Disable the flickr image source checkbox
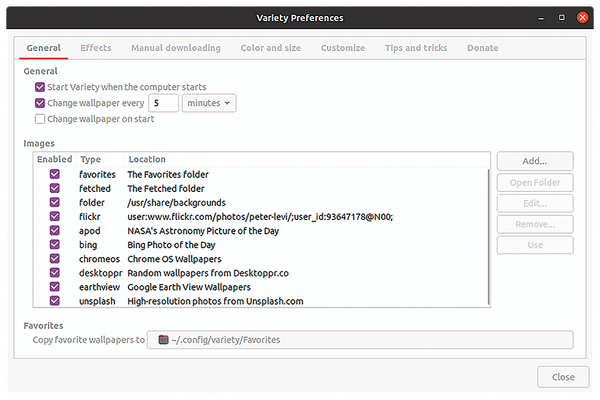Viewport: 600px width, 400px height. 55,216
